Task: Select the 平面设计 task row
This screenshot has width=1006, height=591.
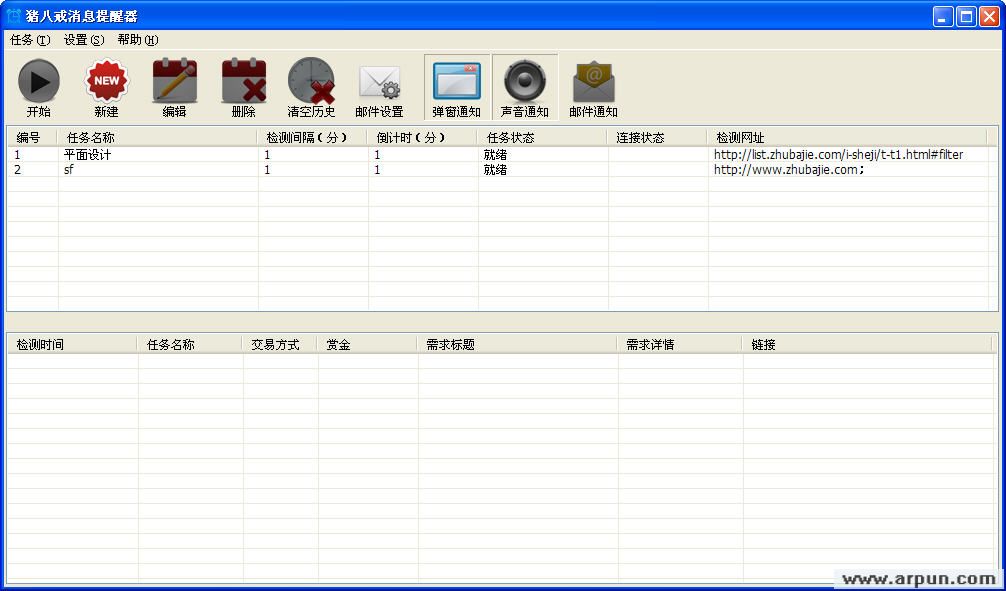Action: (x=88, y=155)
